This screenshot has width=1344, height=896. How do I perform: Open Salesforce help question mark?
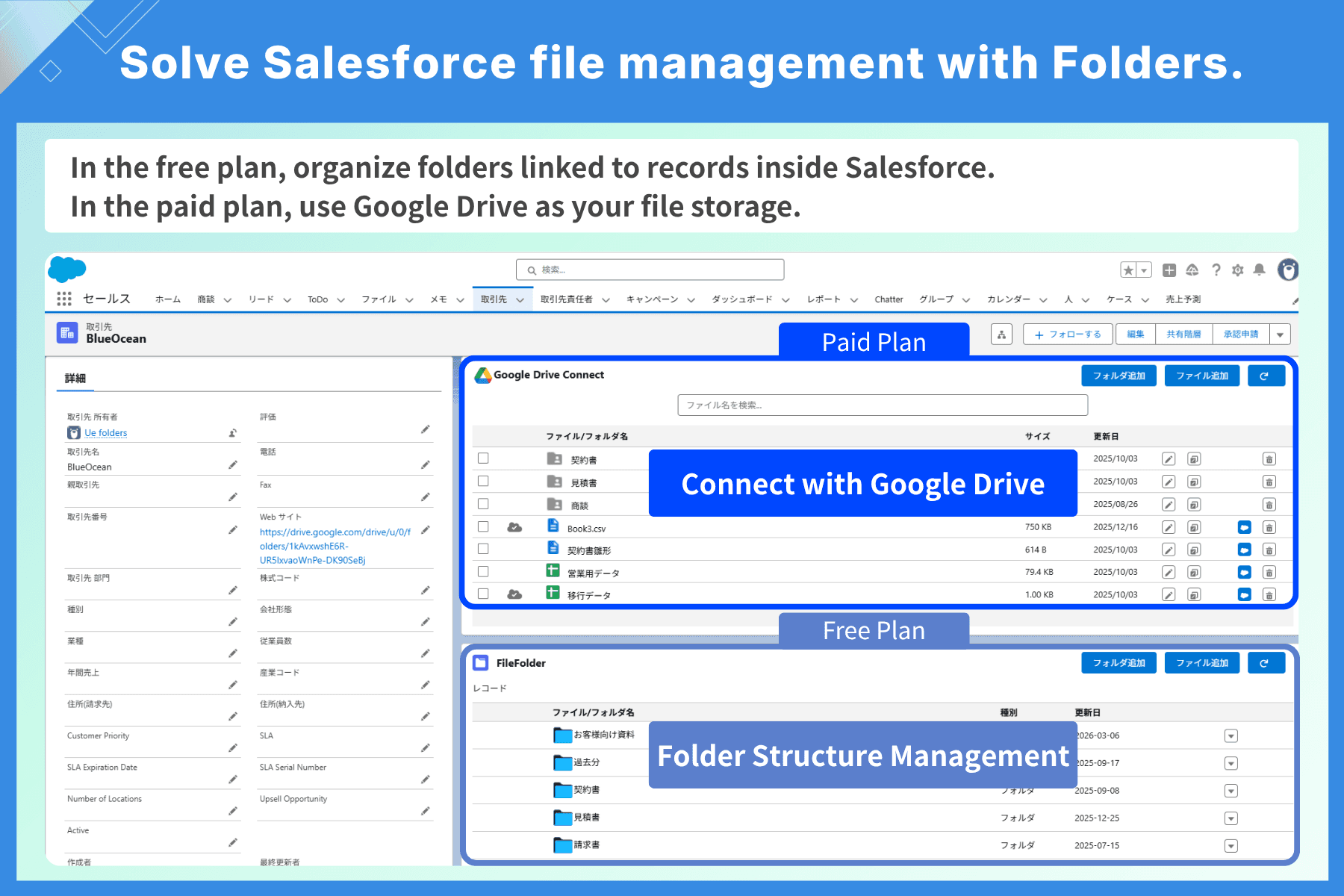1216,270
